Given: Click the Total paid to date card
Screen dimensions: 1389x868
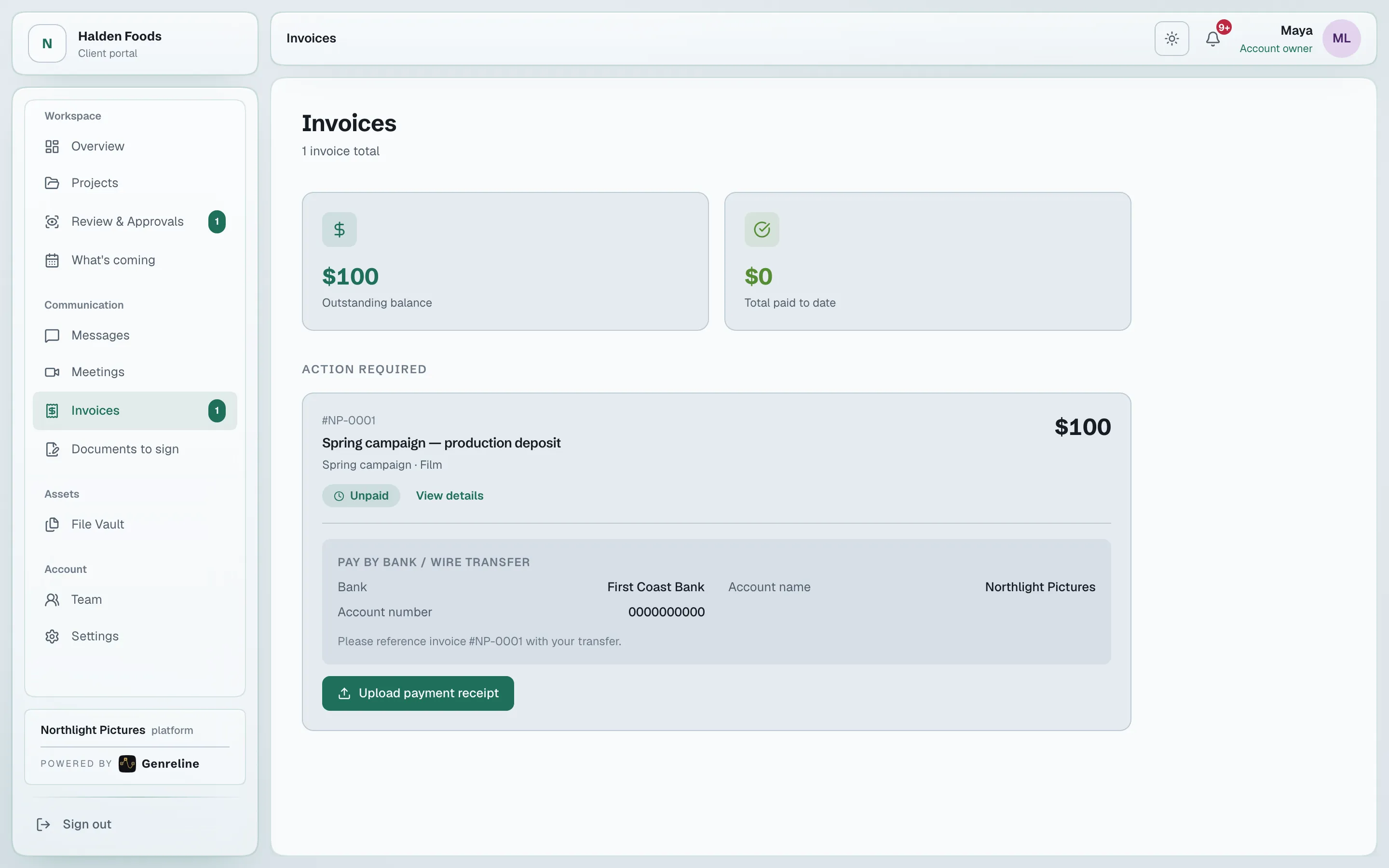Looking at the screenshot, I should pyautogui.click(x=927, y=261).
